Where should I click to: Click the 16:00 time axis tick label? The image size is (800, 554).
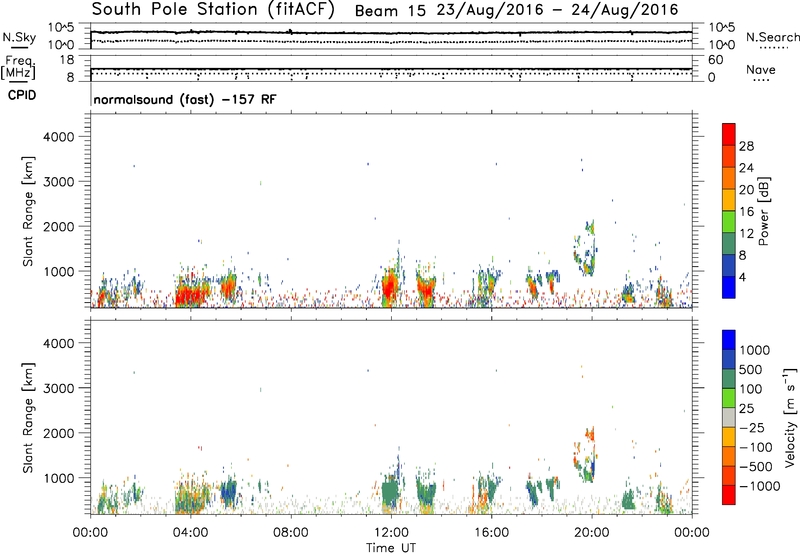491,533
